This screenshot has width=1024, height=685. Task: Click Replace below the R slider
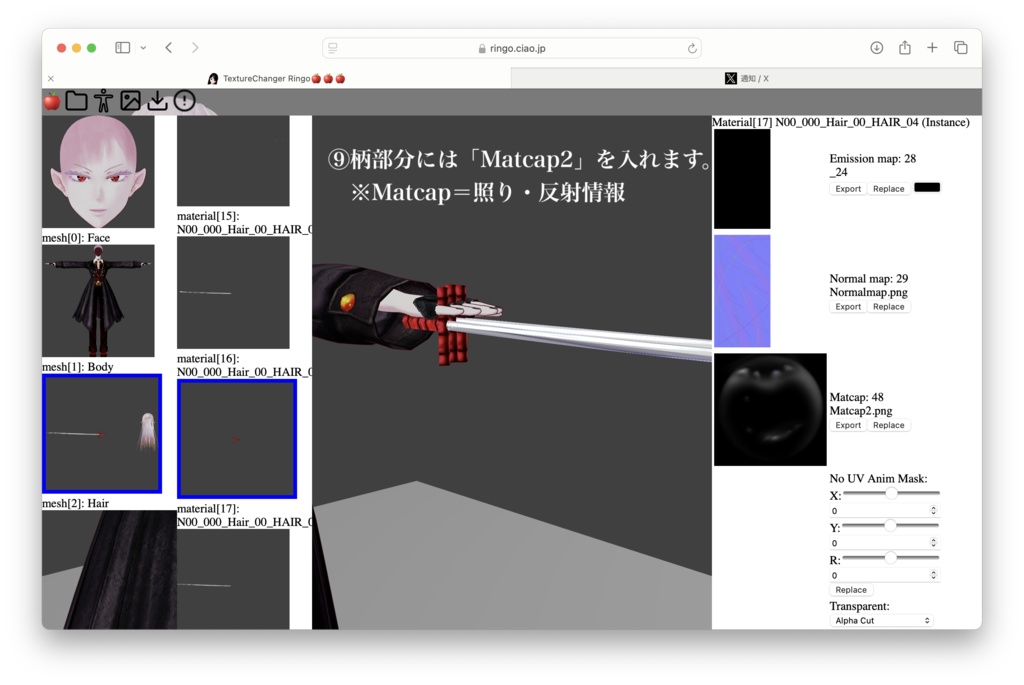pyautogui.click(x=850, y=589)
